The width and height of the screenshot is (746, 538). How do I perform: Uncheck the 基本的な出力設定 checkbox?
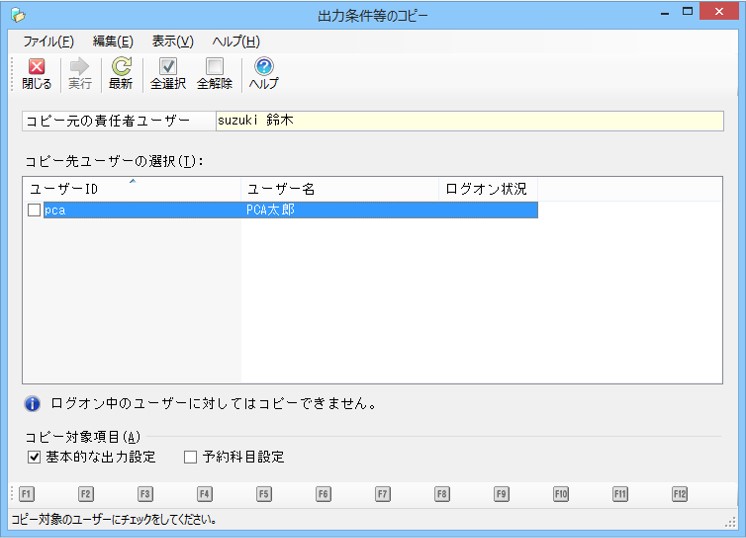[x=35, y=457]
